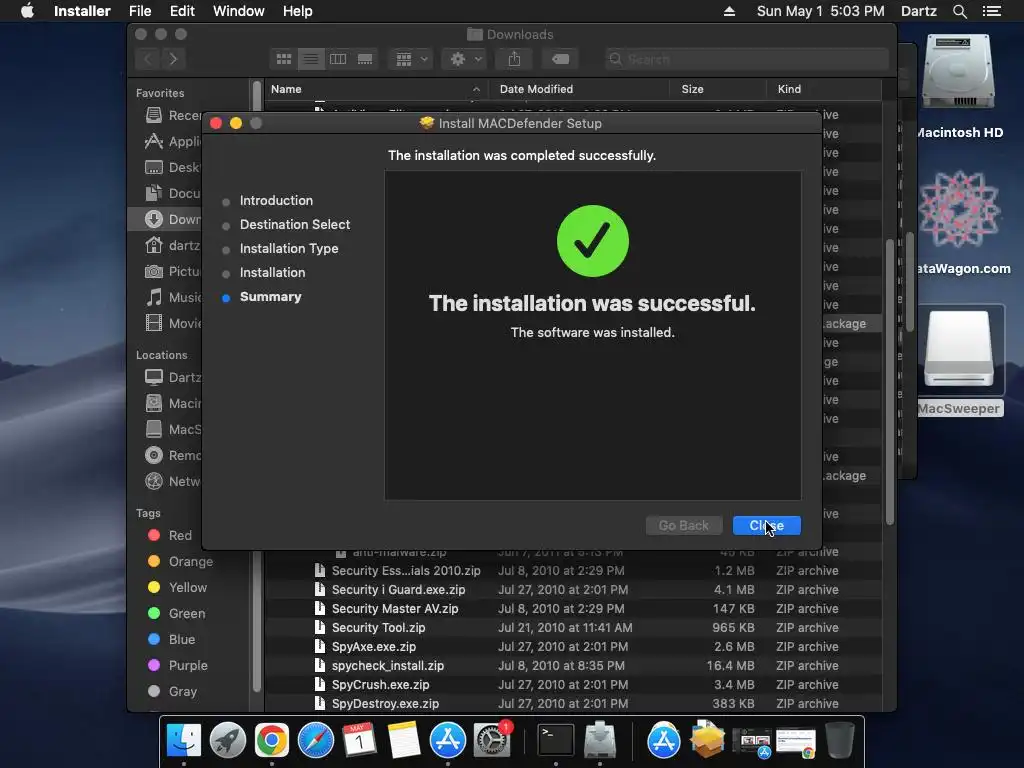Open the Installer package icon in Dock

tap(707, 740)
